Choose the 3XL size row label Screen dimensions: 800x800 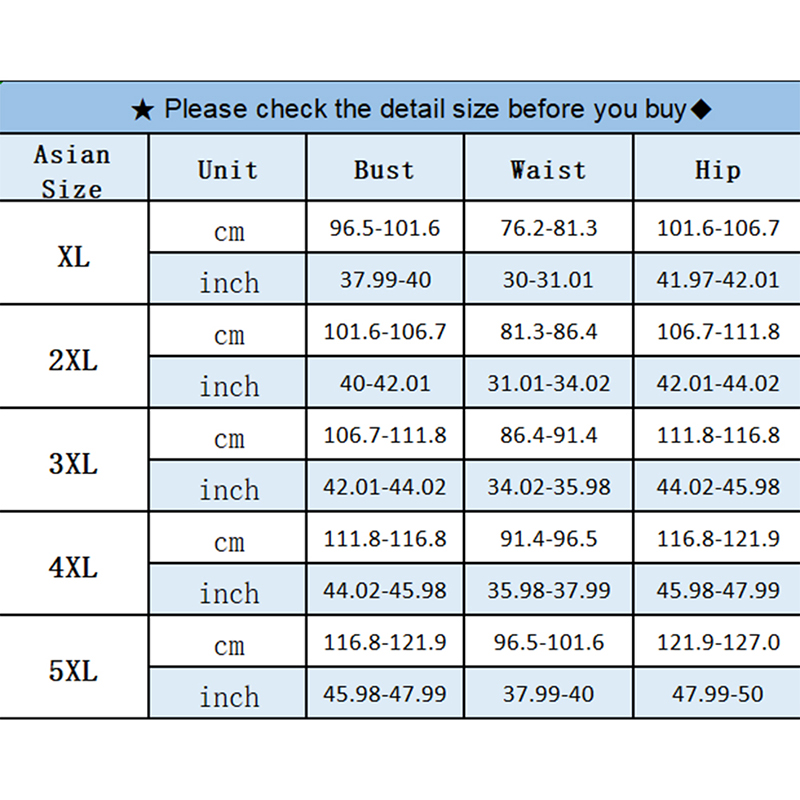point(73,463)
